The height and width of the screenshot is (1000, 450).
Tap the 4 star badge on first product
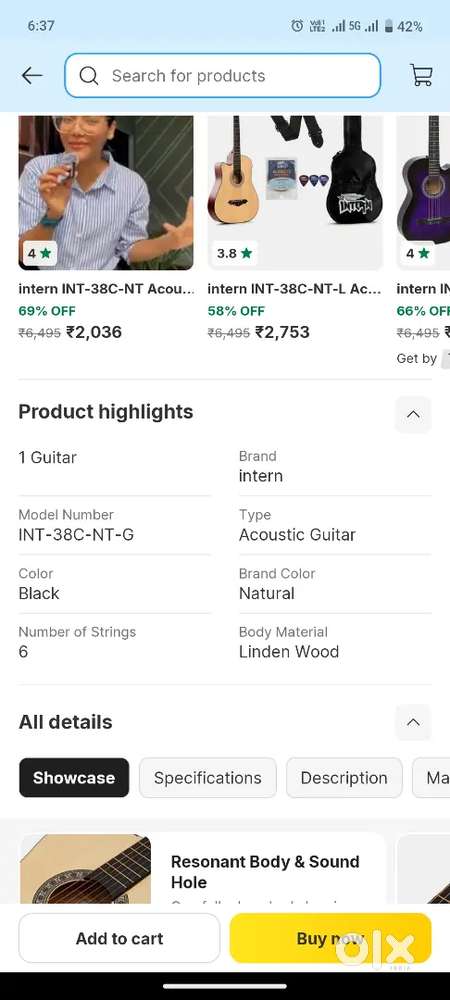tap(39, 253)
